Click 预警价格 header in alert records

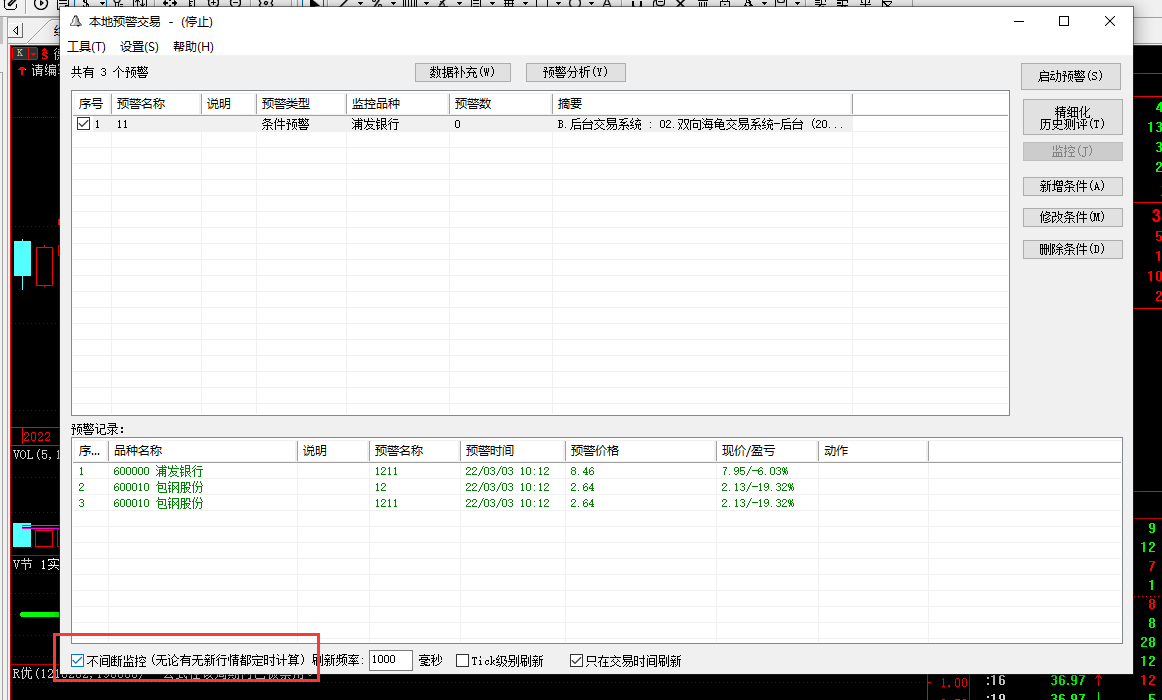point(640,450)
